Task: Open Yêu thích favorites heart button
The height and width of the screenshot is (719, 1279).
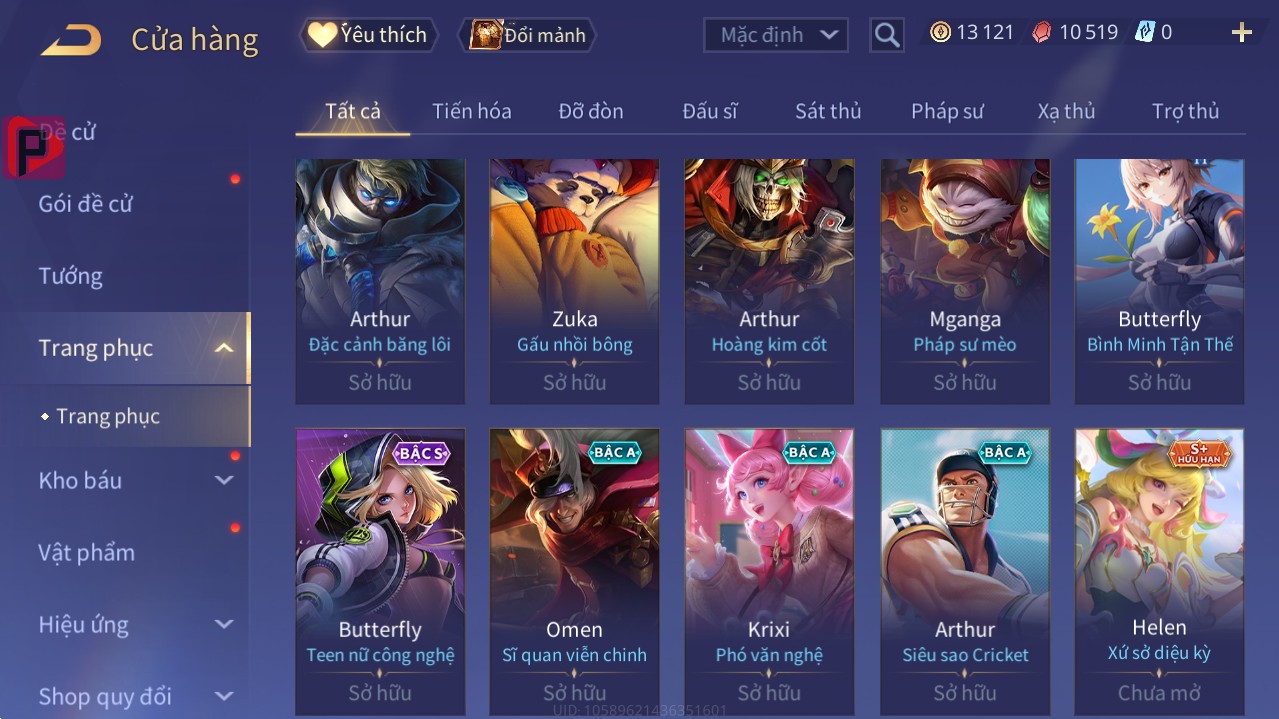Action: tap(368, 35)
